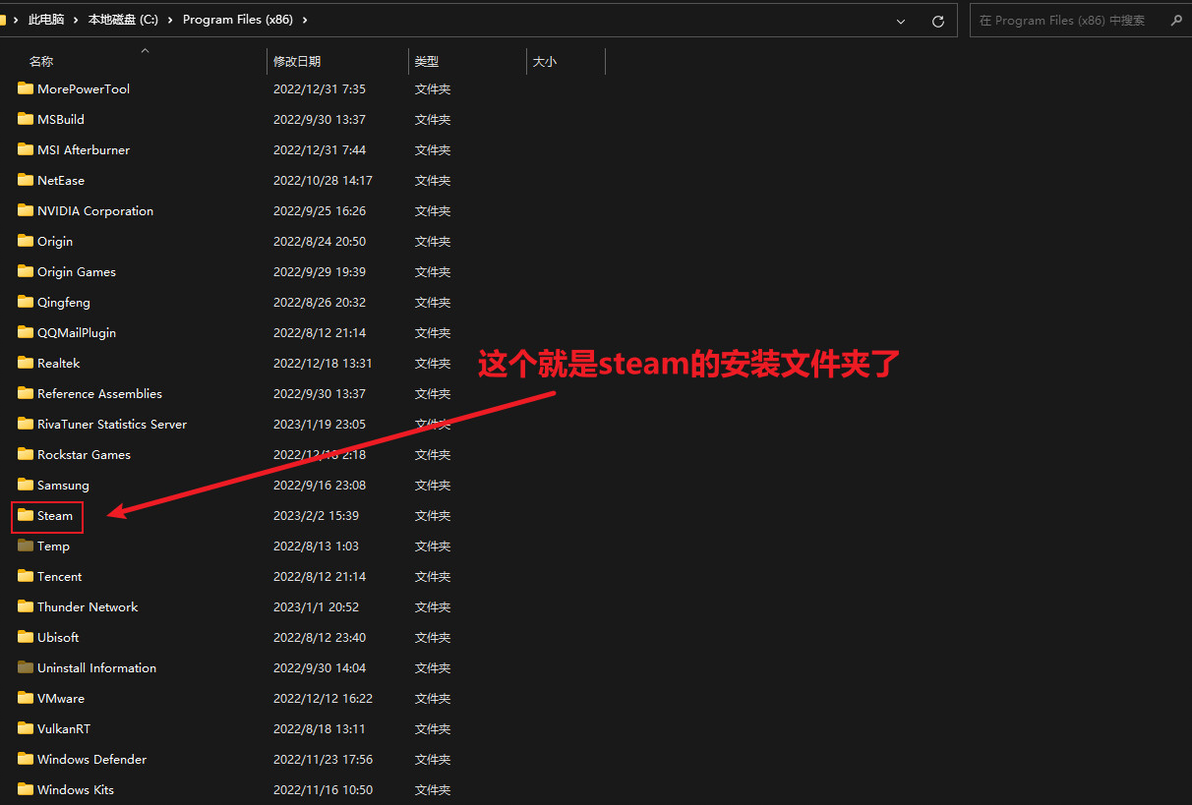Screen dimensions: 1192x805
Task: Select the Windows Defender folder name
Action: coord(92,759)
